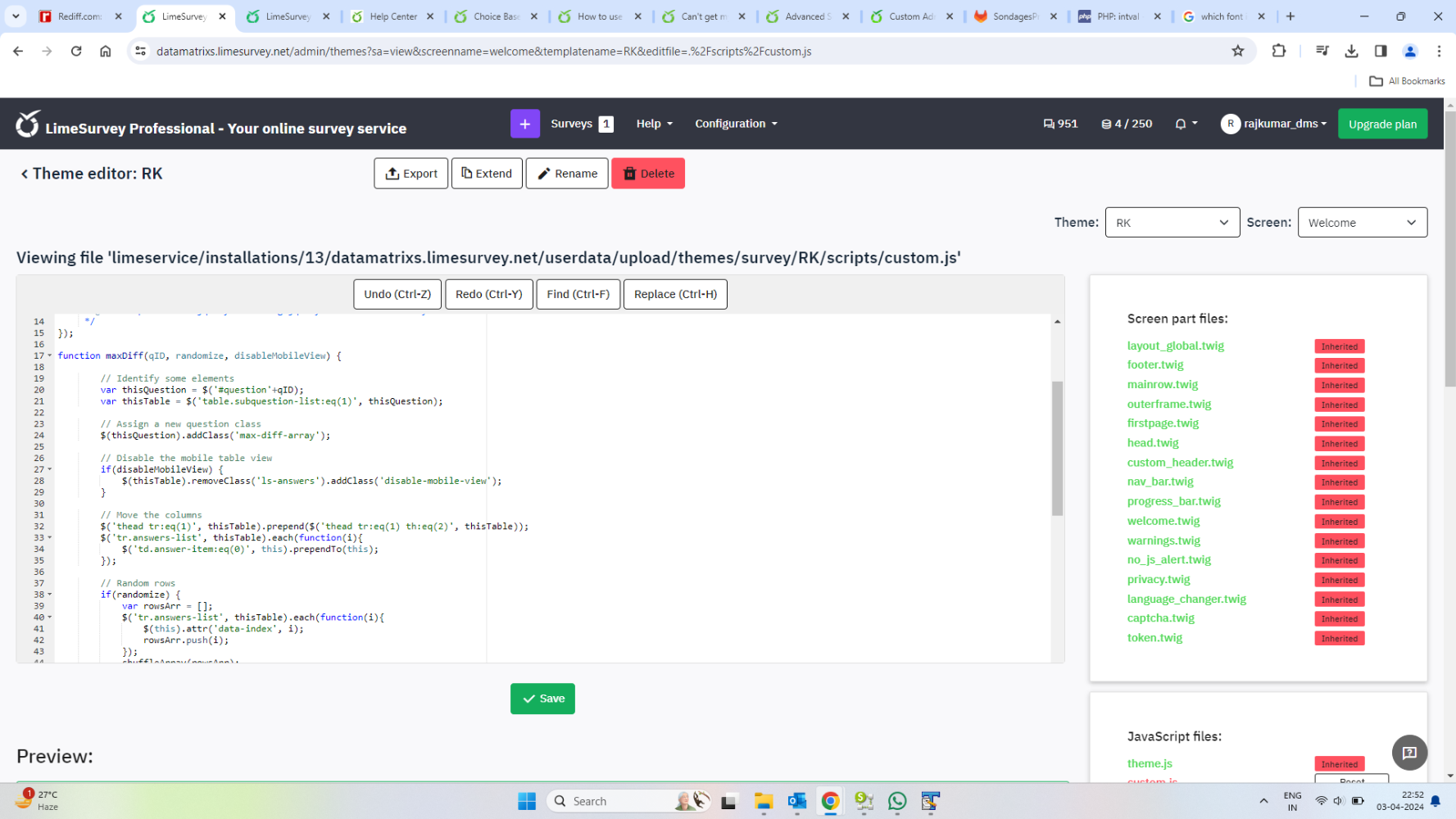1456x819 pixels.
Task: Collapse the code block at line 27
Action: coord(49,469)
